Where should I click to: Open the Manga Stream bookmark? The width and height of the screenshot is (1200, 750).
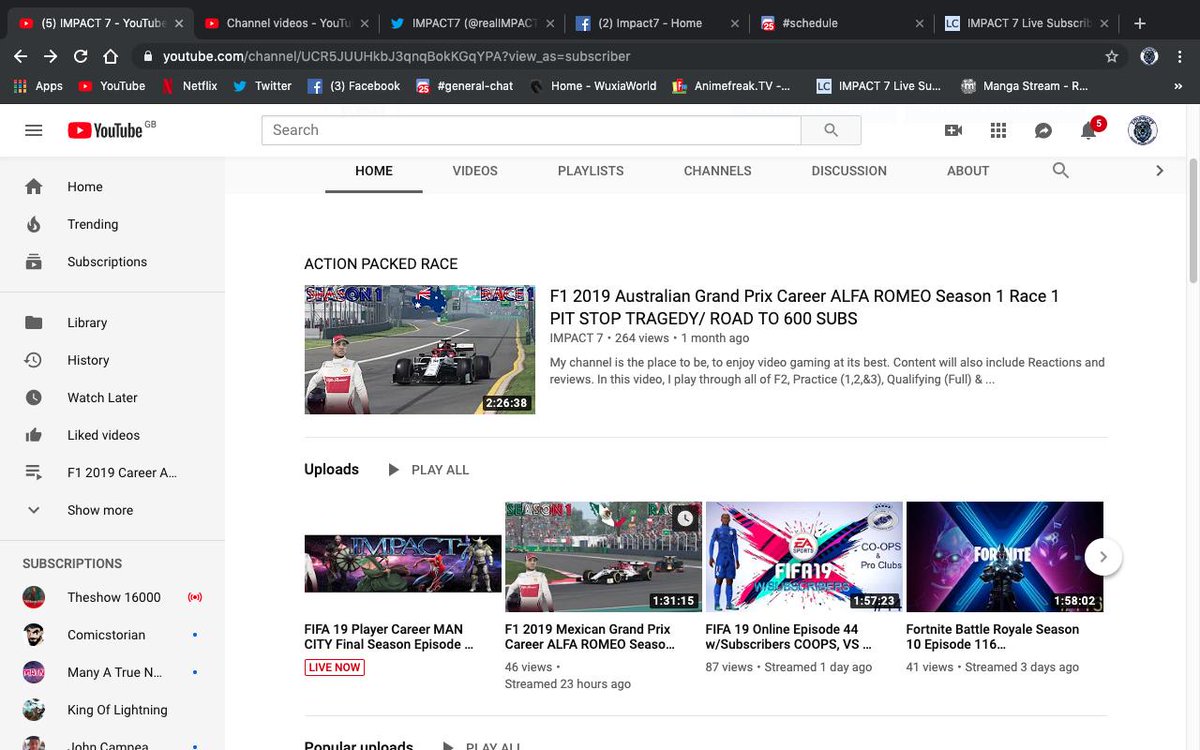coord(1024,86)
